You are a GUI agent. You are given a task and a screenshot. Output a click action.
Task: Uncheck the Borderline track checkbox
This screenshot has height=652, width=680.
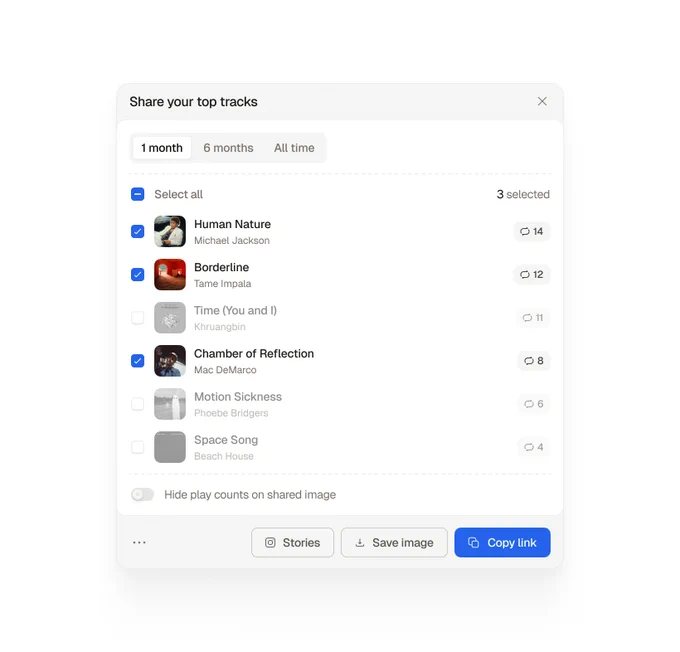point(137,275)
